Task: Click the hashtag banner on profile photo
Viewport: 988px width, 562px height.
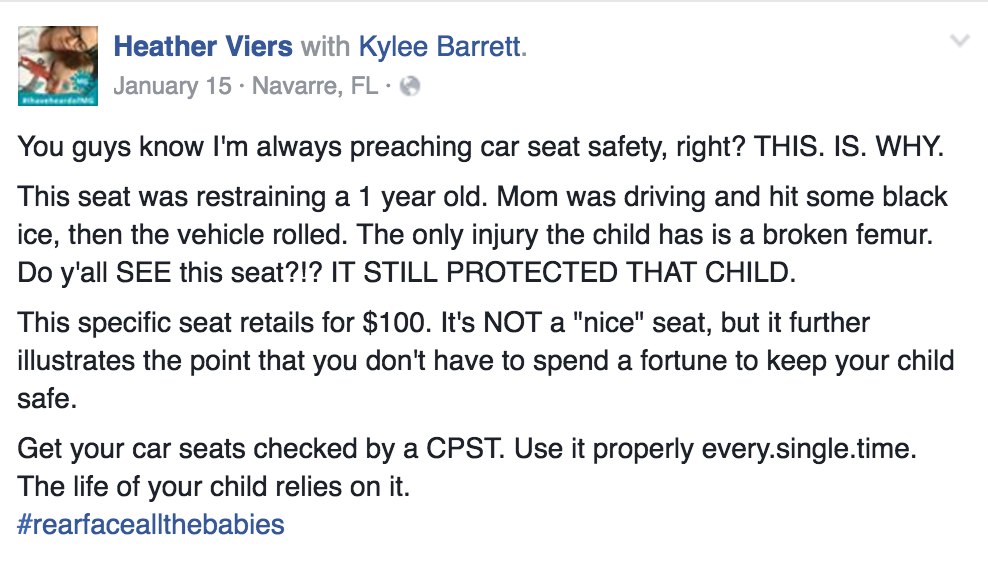Action: [58, 101]
